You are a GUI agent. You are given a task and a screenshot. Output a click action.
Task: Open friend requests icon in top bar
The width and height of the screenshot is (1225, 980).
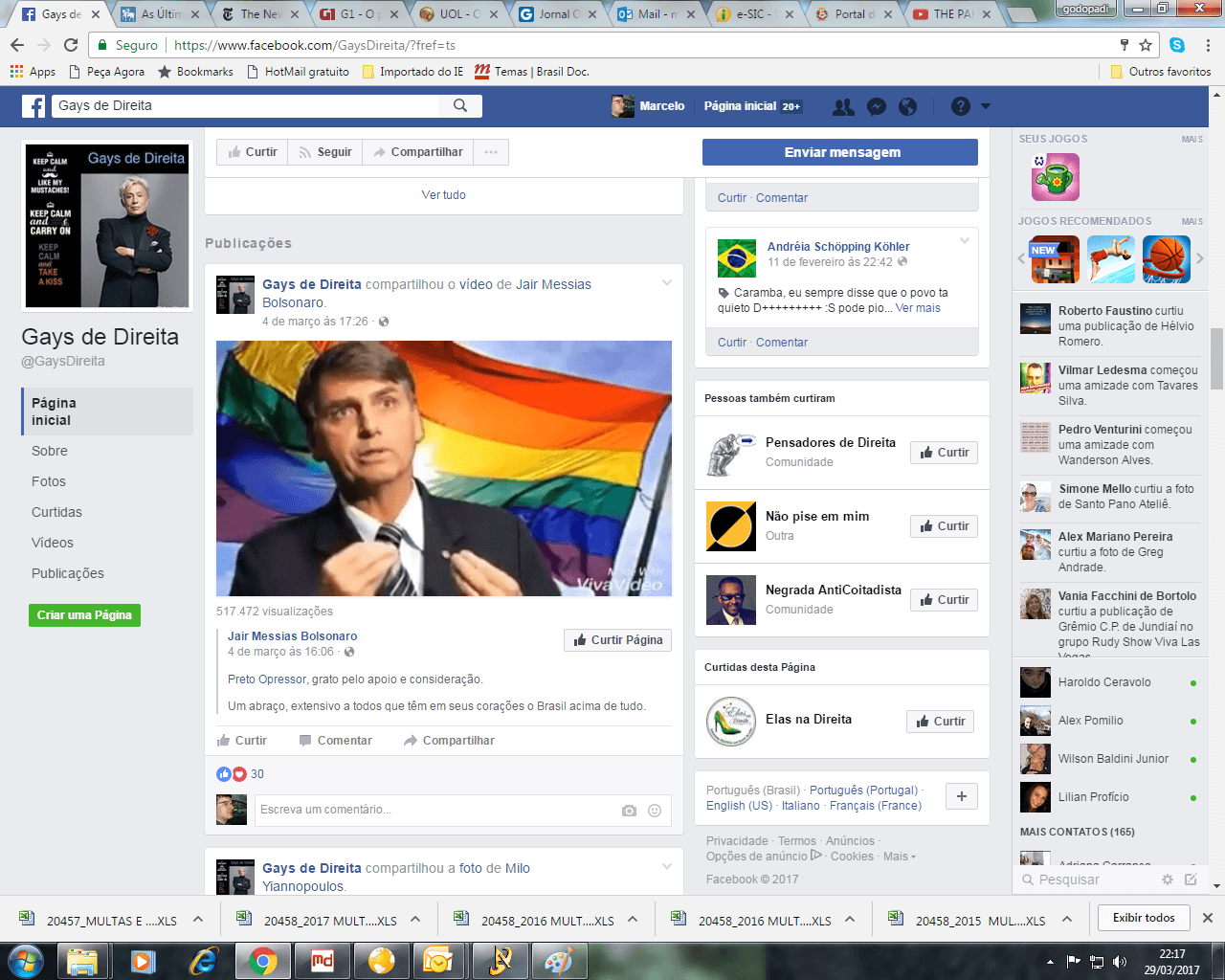point(843,106)
